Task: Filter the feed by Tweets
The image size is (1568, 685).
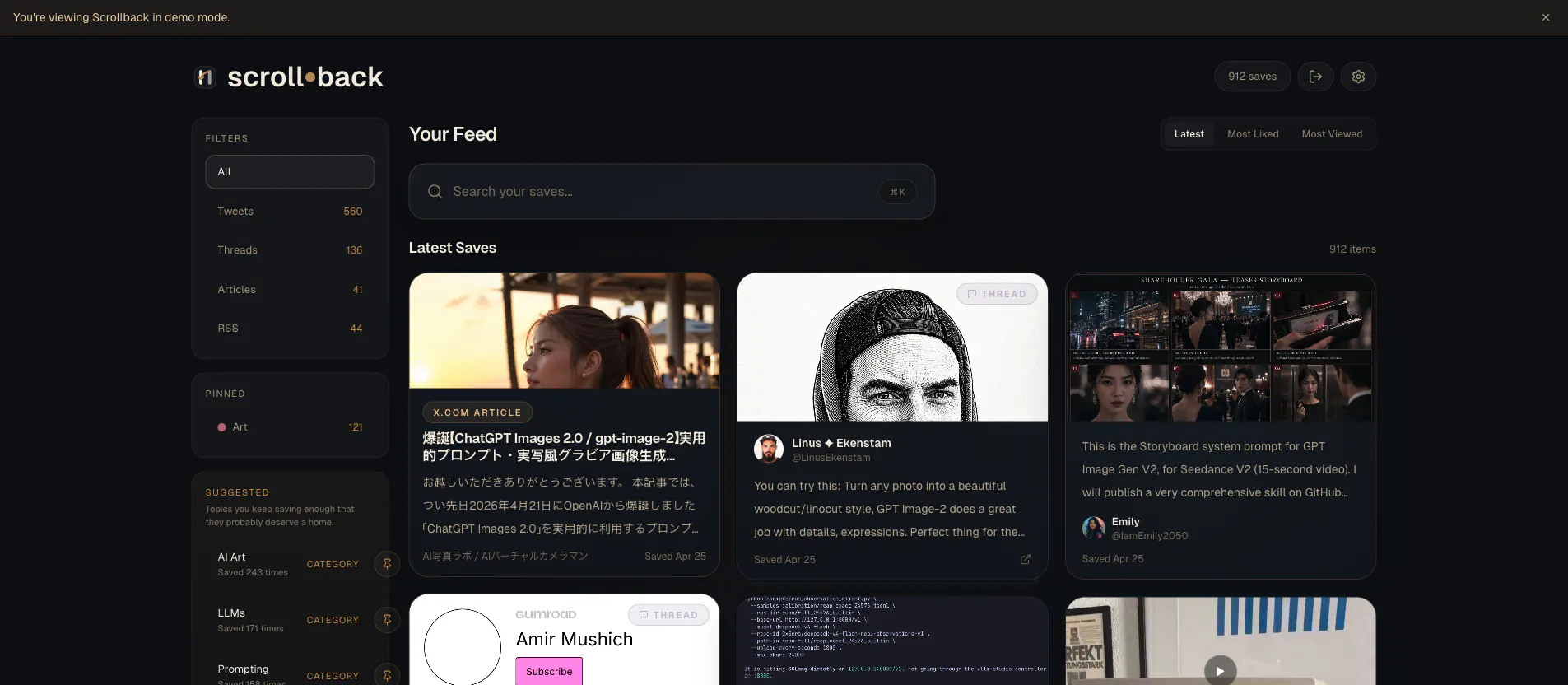Action: click(x=290, y=212)
